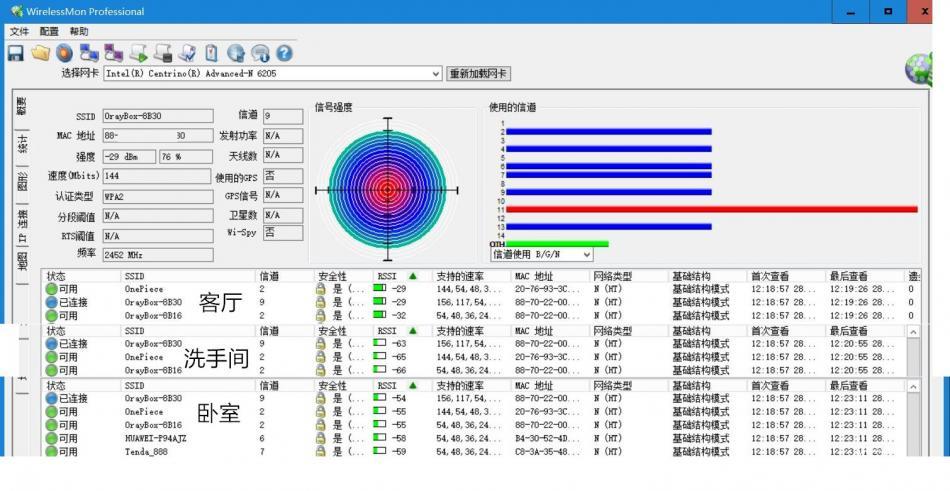Open the 信道使用 B/G/N dropdown
Viewport: 950px width, 491px height.
coord(585,255)
